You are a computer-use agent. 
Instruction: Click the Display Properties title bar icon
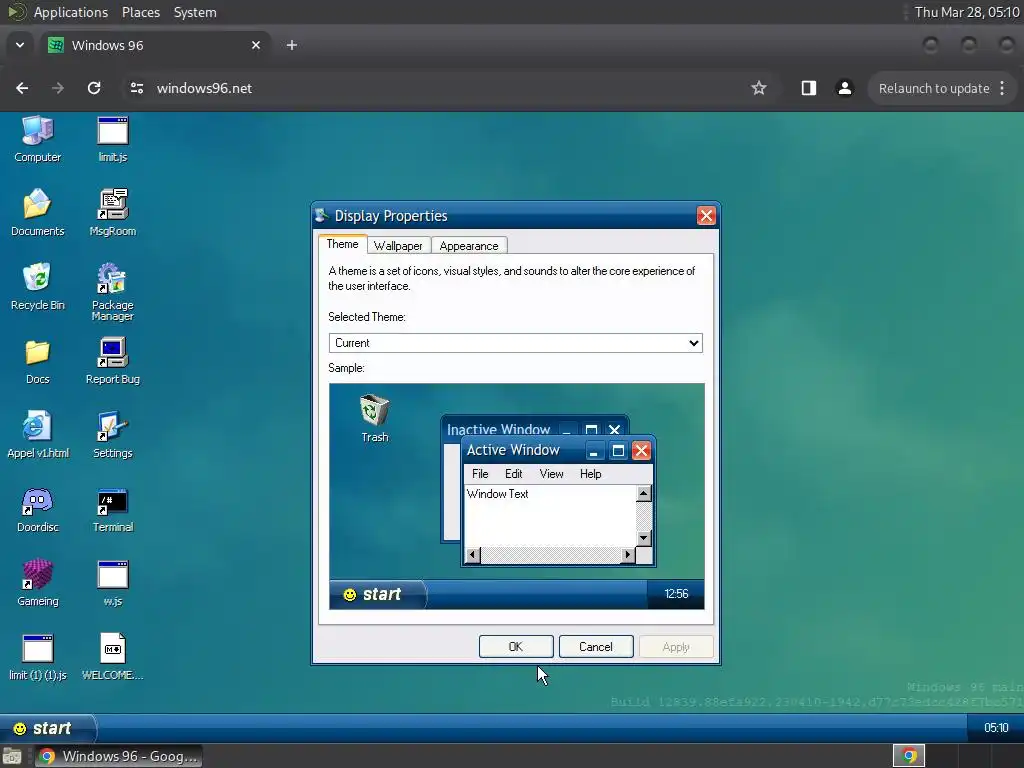(321, 215)
